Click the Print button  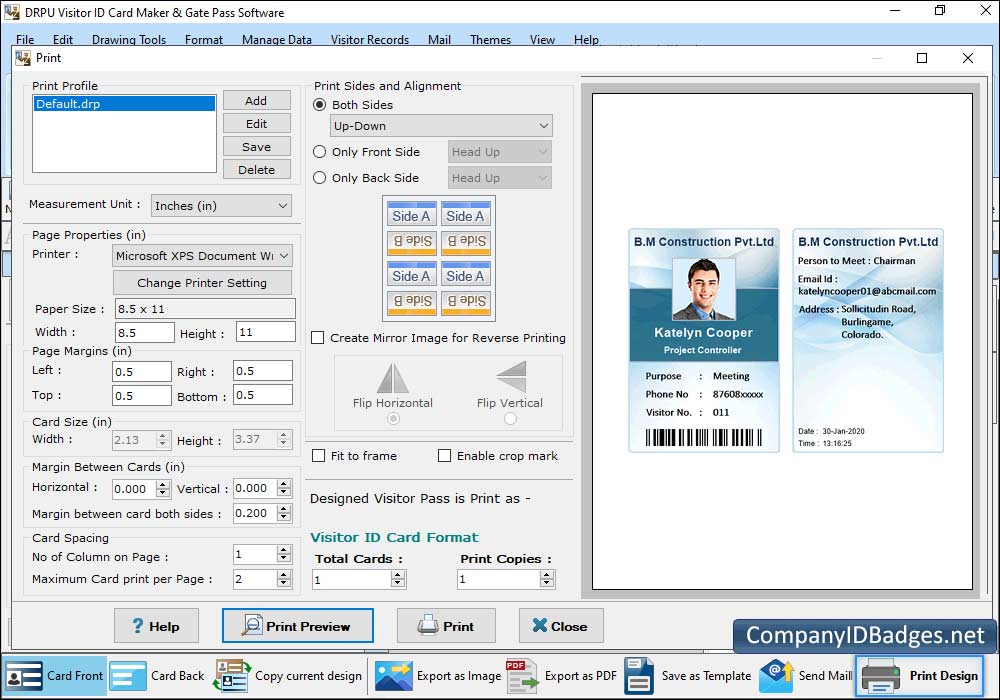[446, 625]
